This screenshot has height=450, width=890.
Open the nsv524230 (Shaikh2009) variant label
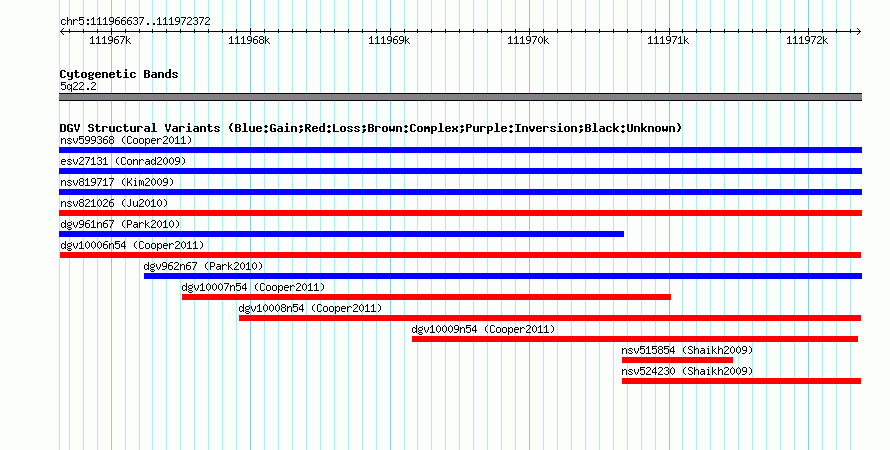pyautogui.click(x=687, y=371)
